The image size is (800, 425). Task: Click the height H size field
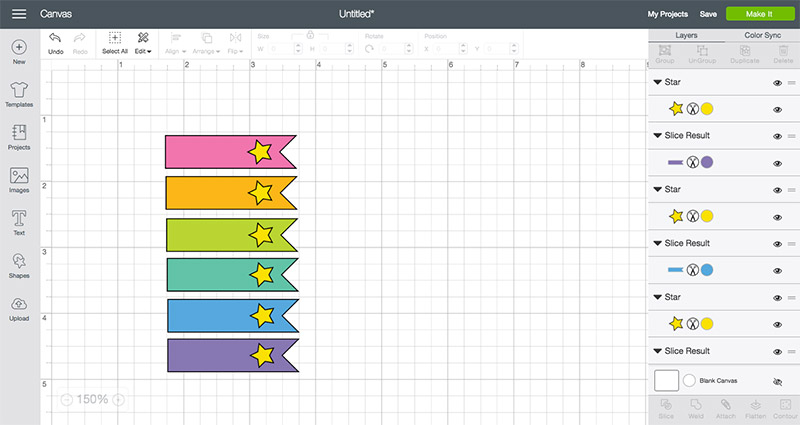click(x=336, y=49)
